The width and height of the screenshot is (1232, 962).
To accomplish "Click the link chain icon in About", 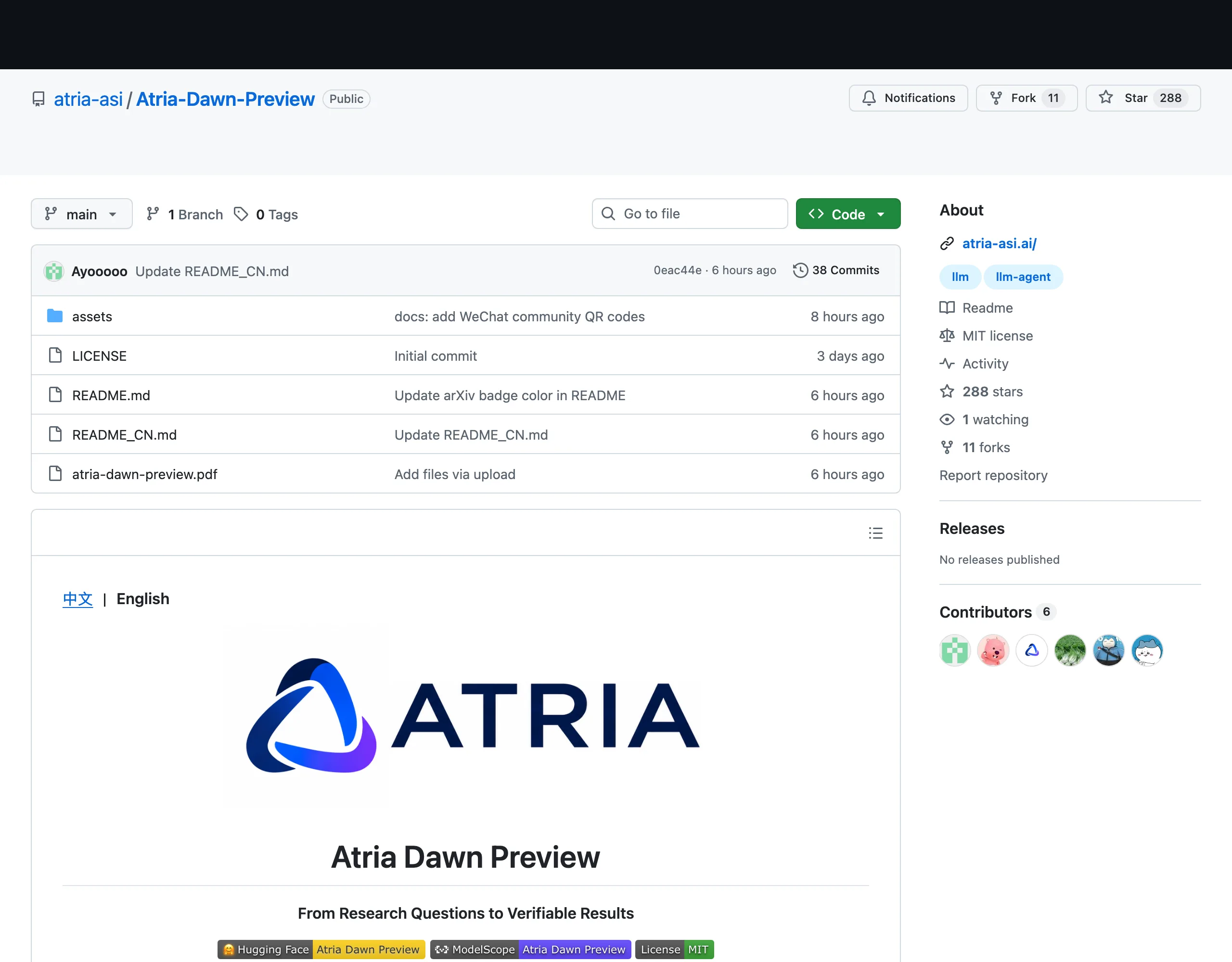I will [x=947, y=243].
